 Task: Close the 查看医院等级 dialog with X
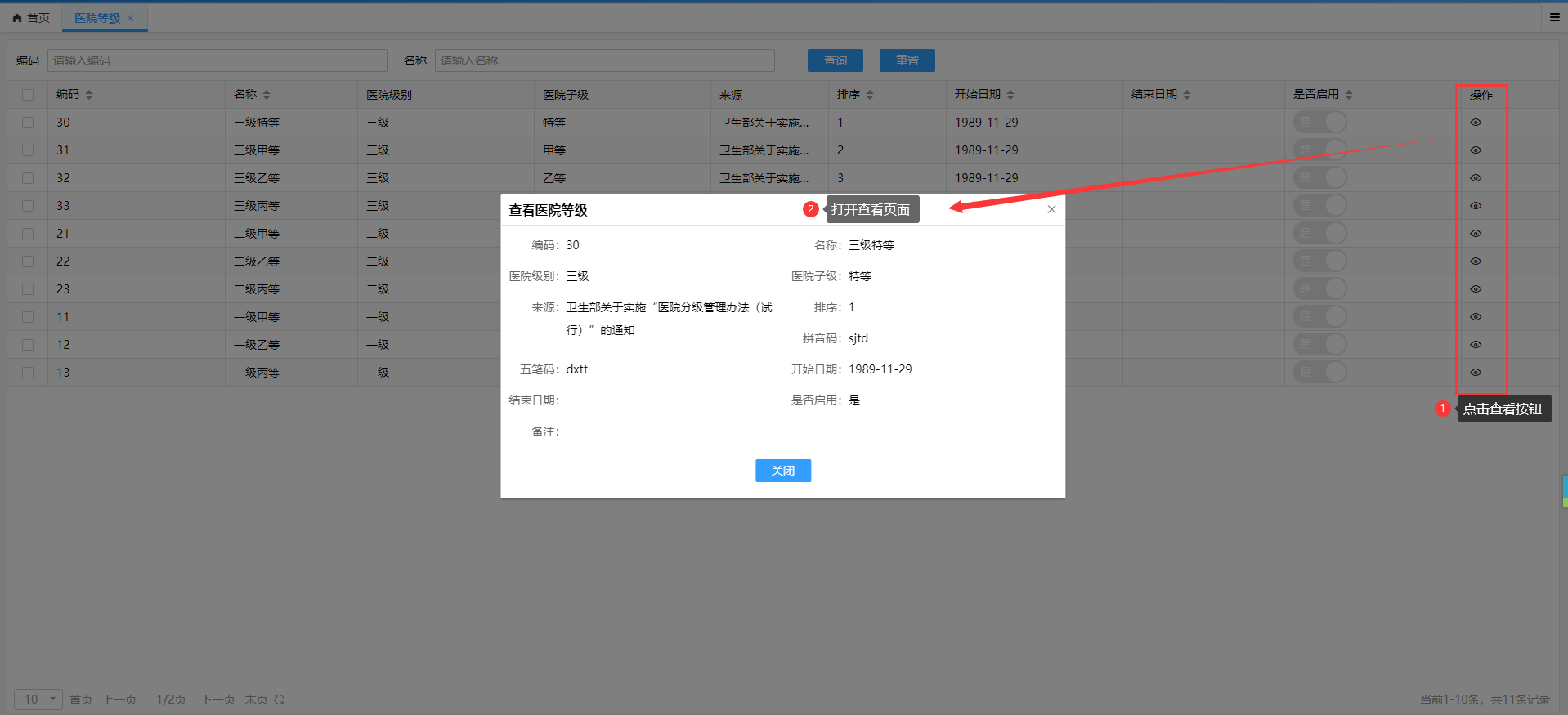coord(1051,209)
